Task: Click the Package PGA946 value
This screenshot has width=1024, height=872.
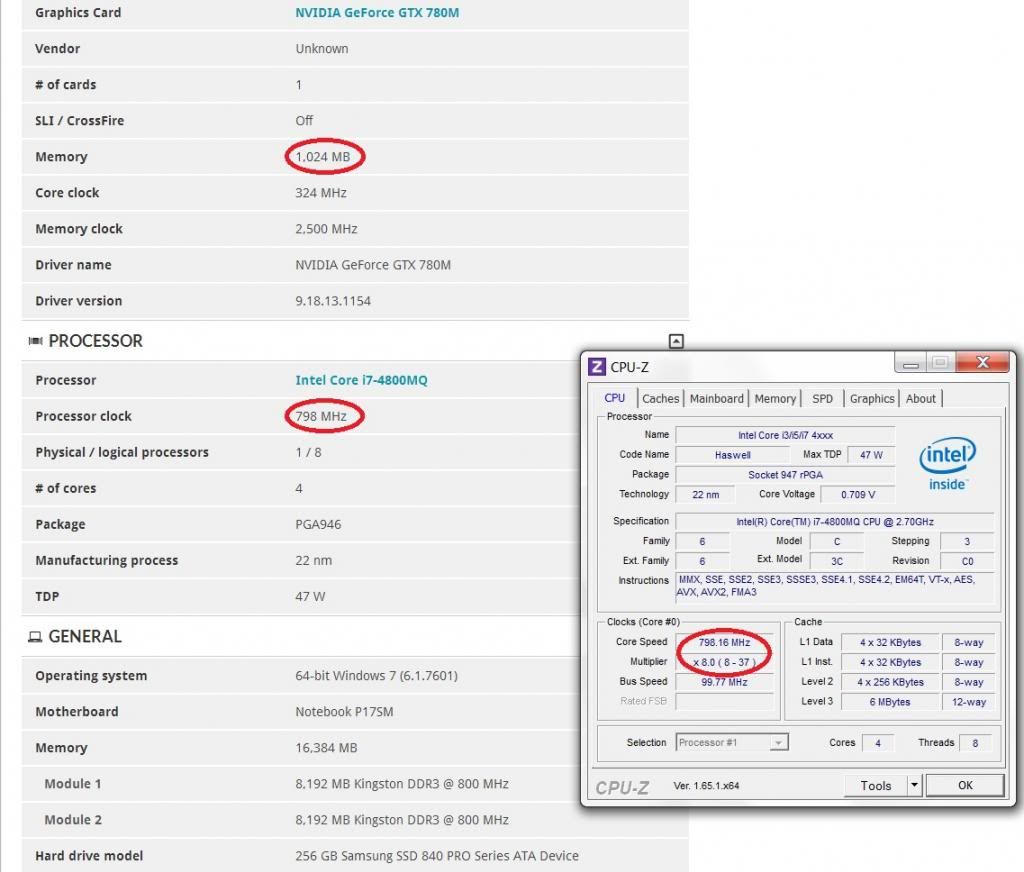Action: coord(318,525)
